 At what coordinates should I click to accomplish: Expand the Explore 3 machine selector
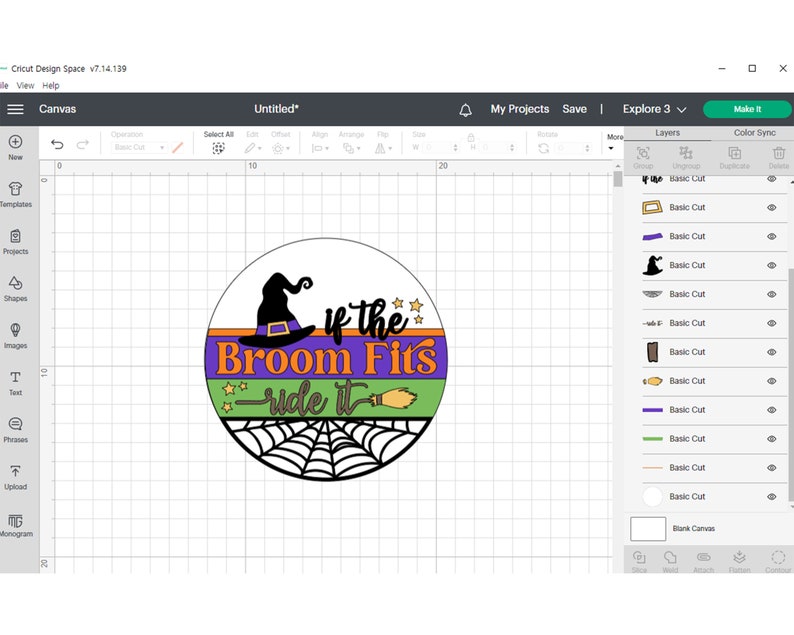(654, 109)
